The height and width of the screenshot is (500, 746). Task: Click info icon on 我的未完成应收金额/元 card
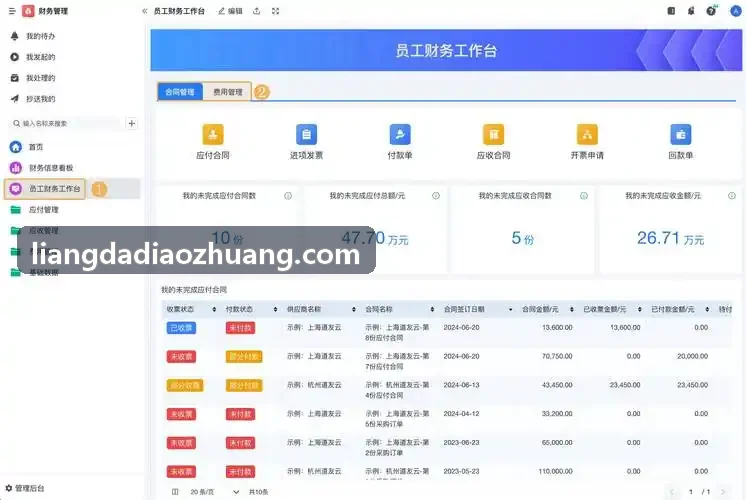[x=732, y=196]
